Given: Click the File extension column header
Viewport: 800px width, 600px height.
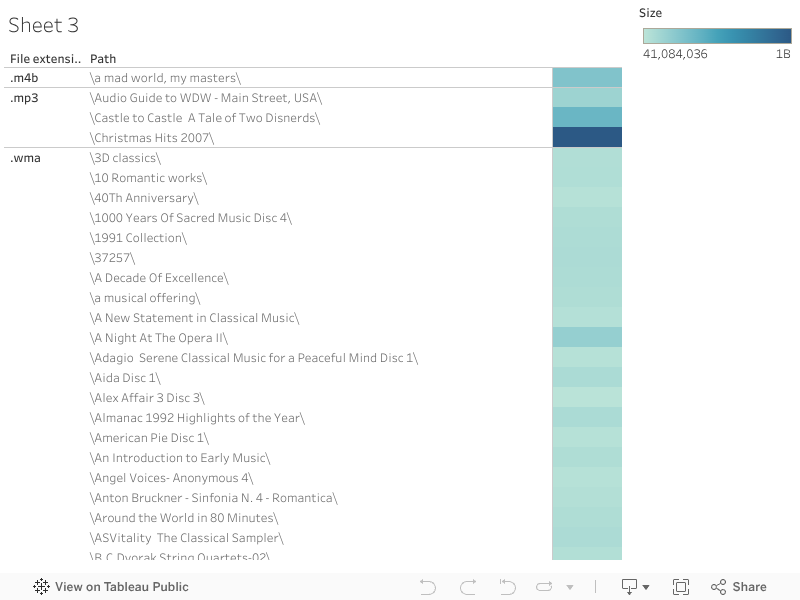Looking at the screenshot, I should 45,59.
